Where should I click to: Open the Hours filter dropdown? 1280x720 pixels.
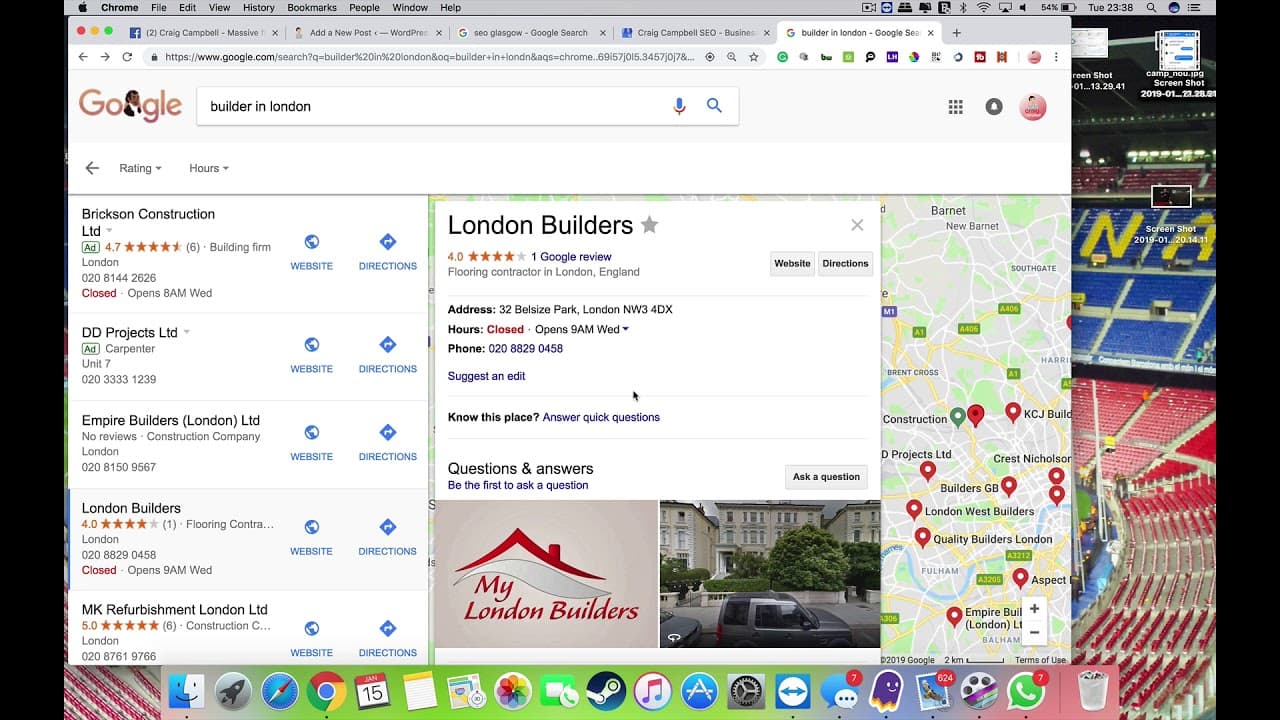(209, 168)
